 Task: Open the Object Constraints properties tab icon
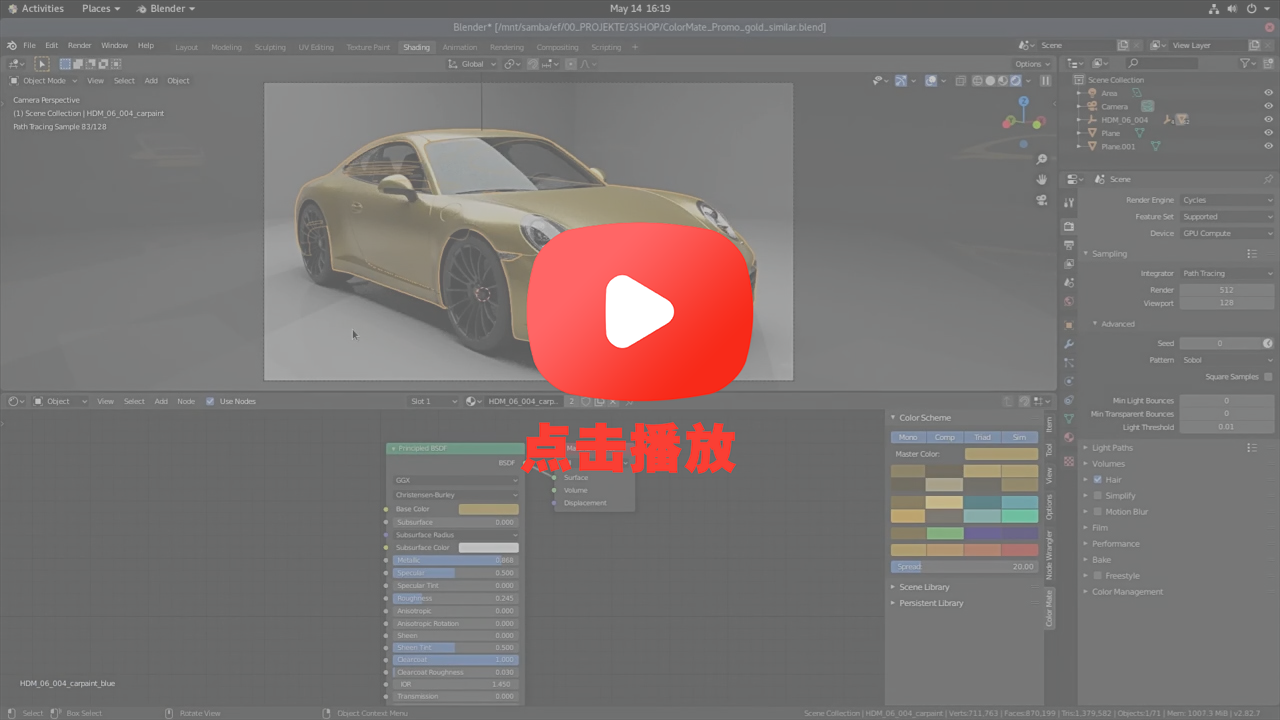1069,401
